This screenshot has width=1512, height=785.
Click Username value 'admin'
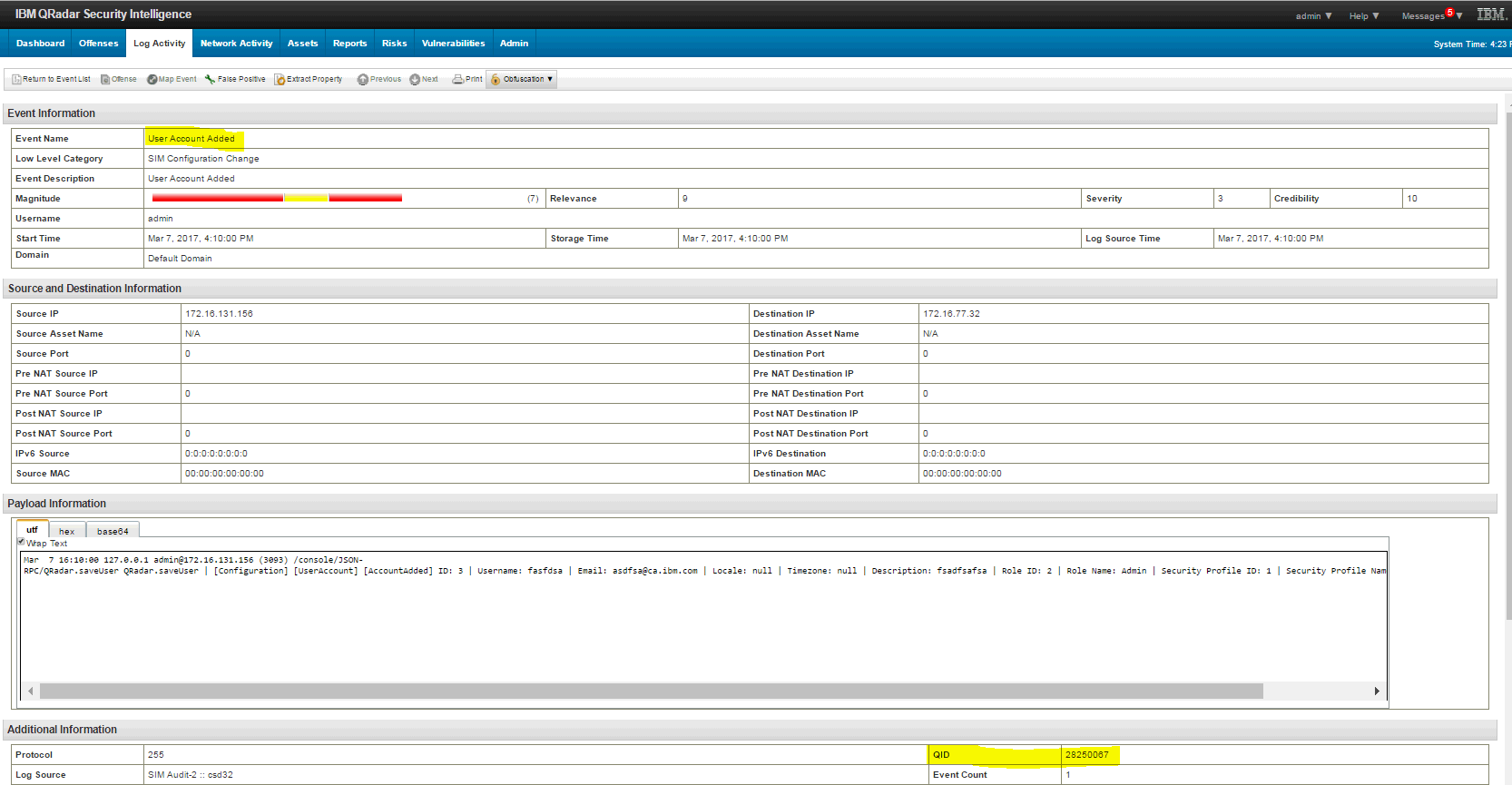[x=161, y=219]
